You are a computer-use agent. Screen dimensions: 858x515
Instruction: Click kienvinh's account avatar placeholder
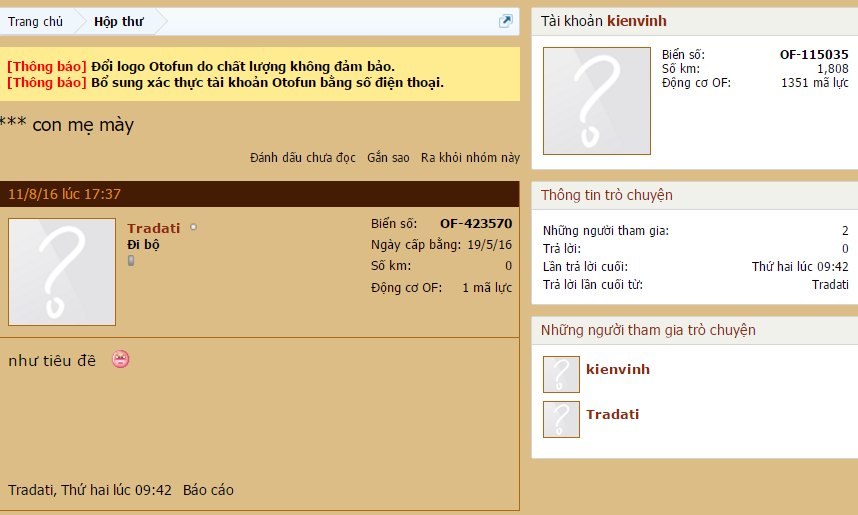coord(597,101)
